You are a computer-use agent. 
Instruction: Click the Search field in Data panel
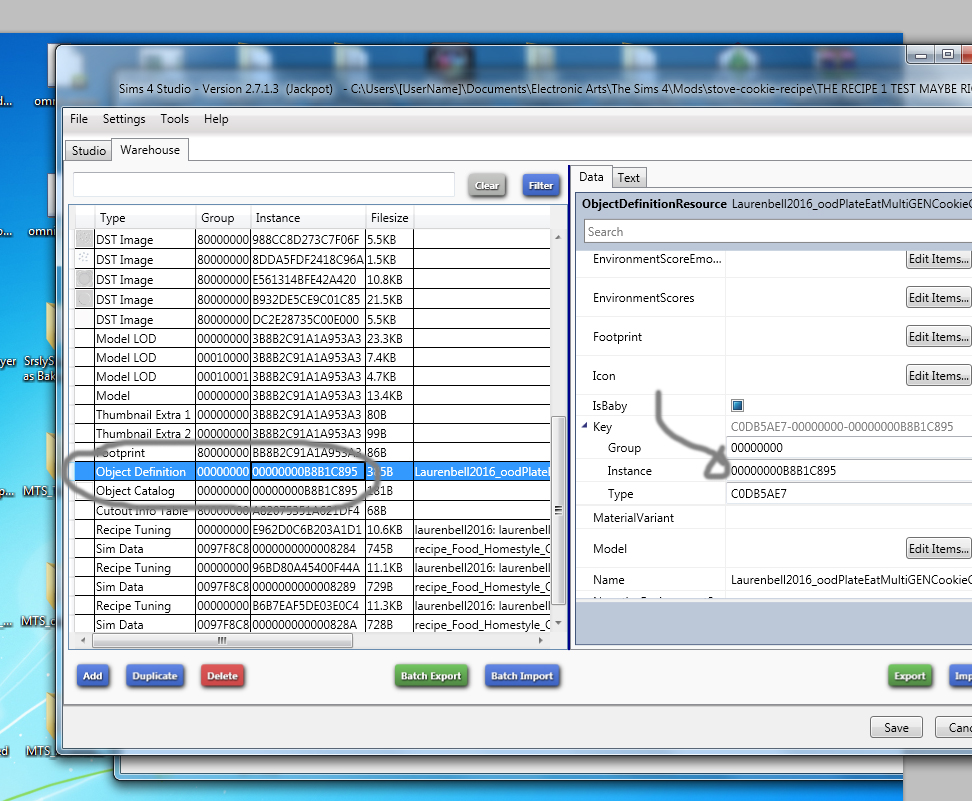click(777, 232)
